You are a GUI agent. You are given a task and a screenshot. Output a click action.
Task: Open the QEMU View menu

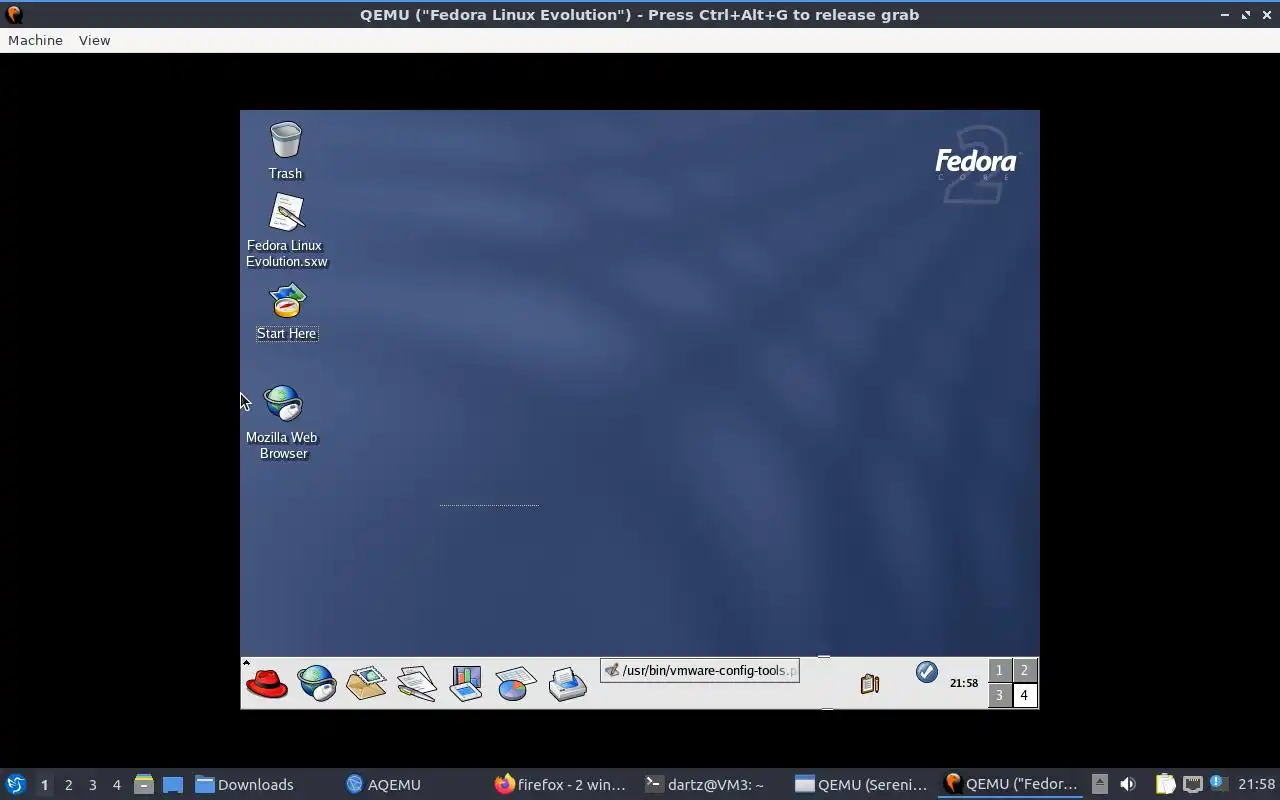point(94,40)
